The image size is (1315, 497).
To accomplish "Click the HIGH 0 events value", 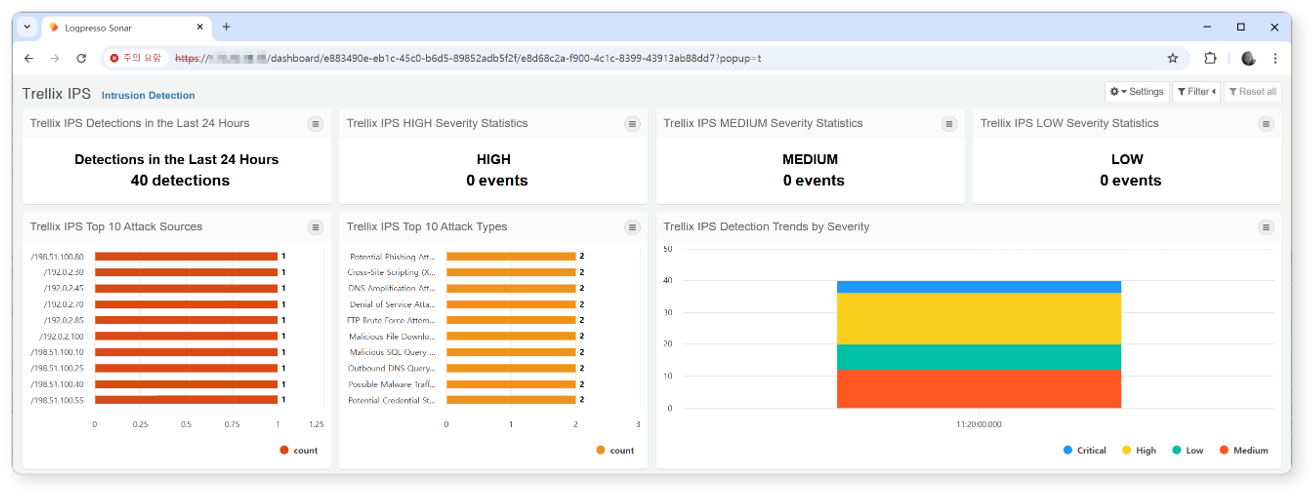I will (497, 181).
